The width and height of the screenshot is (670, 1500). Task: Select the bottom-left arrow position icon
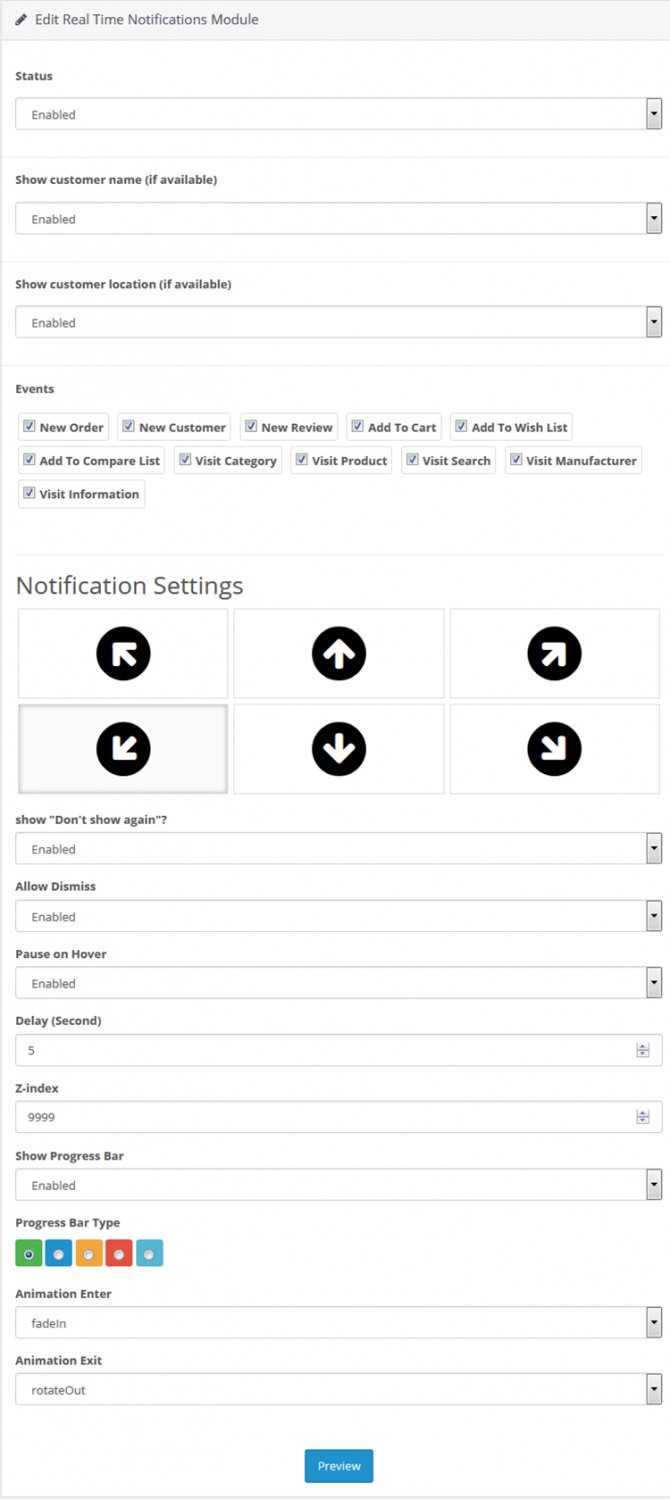(123, 749)
